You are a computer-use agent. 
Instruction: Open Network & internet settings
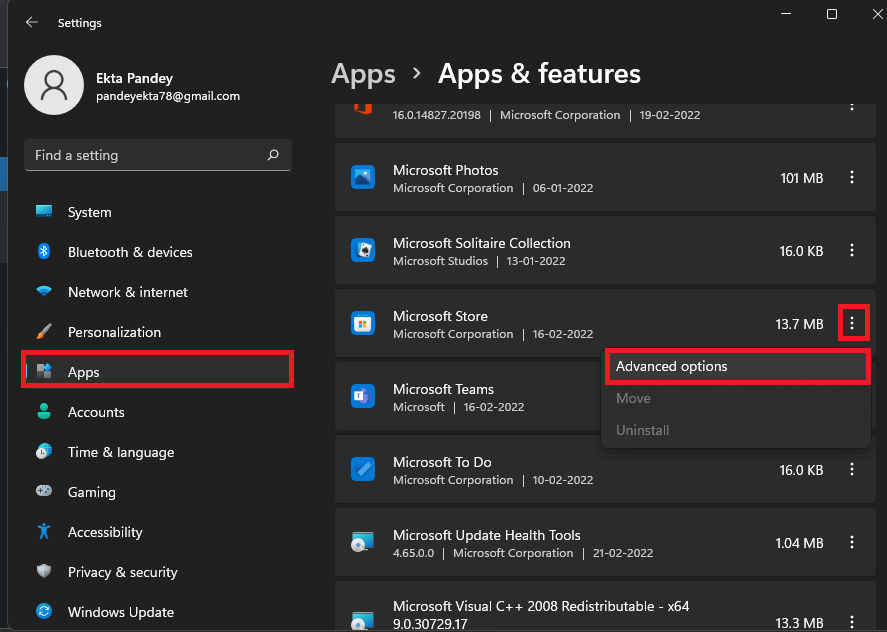[x=127, y=292]
